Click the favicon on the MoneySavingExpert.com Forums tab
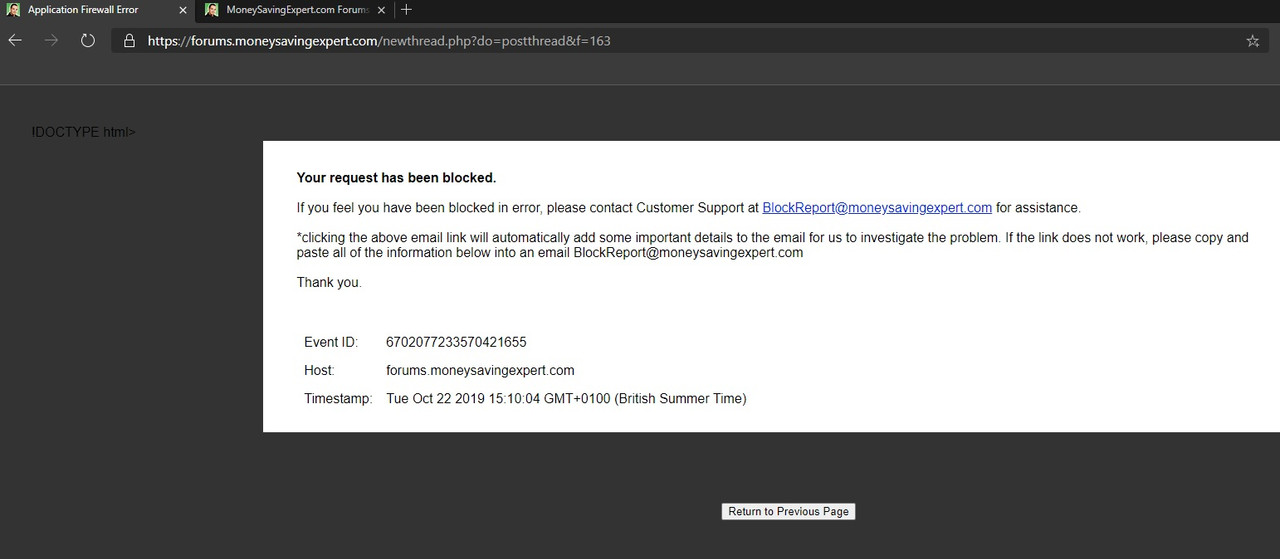 click(x=212, y=10)
